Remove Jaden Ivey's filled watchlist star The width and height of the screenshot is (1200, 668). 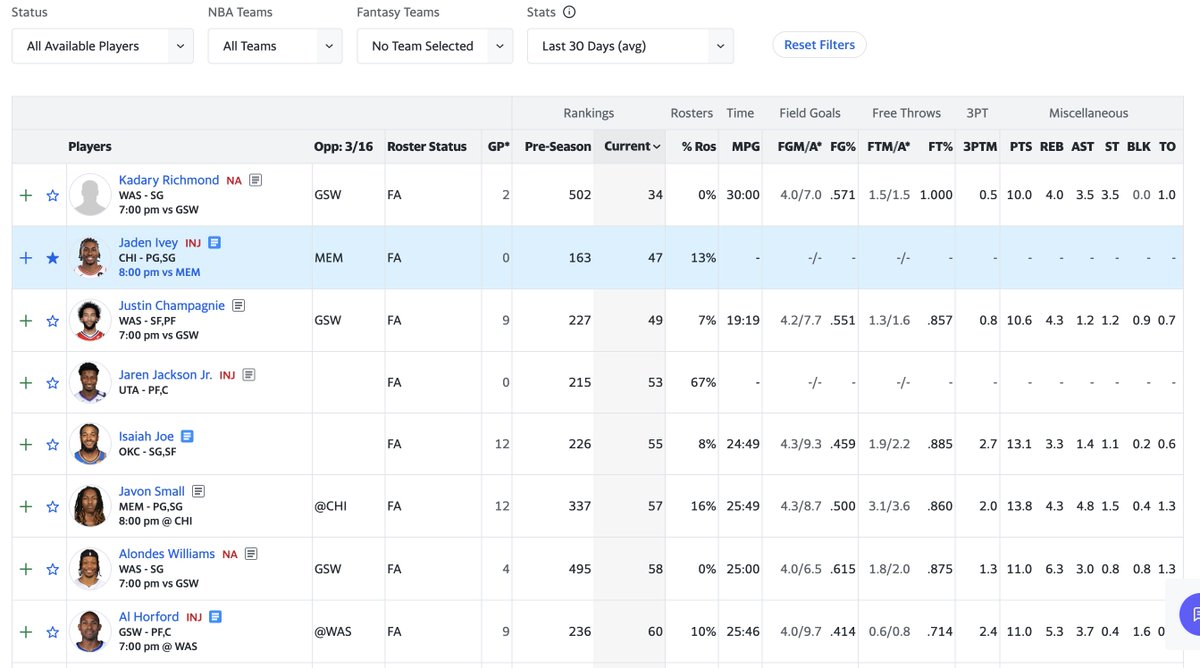(x=53, y=258)
